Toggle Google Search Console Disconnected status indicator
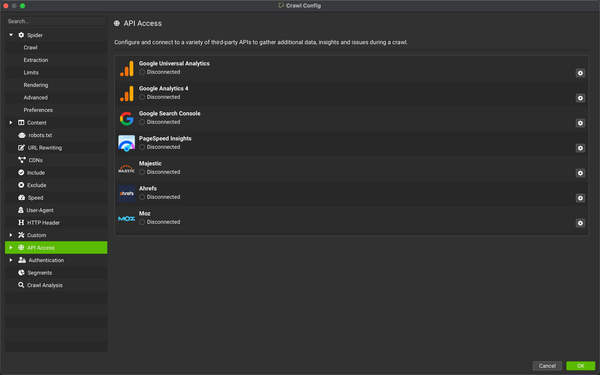Image resolution: width=600 pixels, height=375 pixels. click(142, 122)
